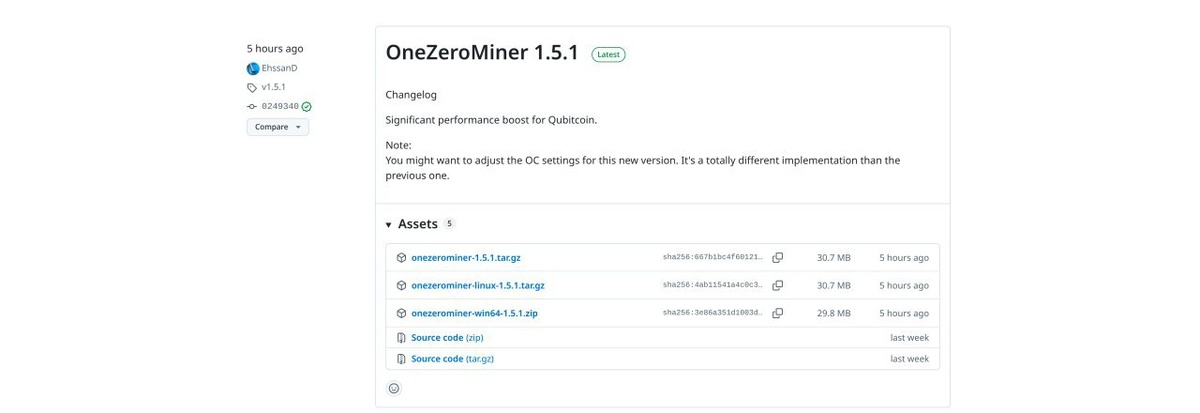The image size is (1200, 413).
Task: Open commit 0249340
Action: [280, 107]
